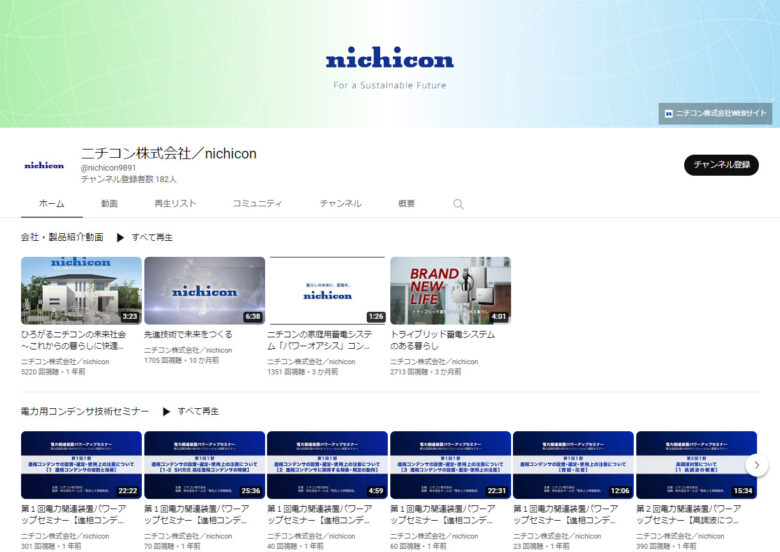
Task: Play the 22:22 seminar video thumbnail
Action: (82, 465)
